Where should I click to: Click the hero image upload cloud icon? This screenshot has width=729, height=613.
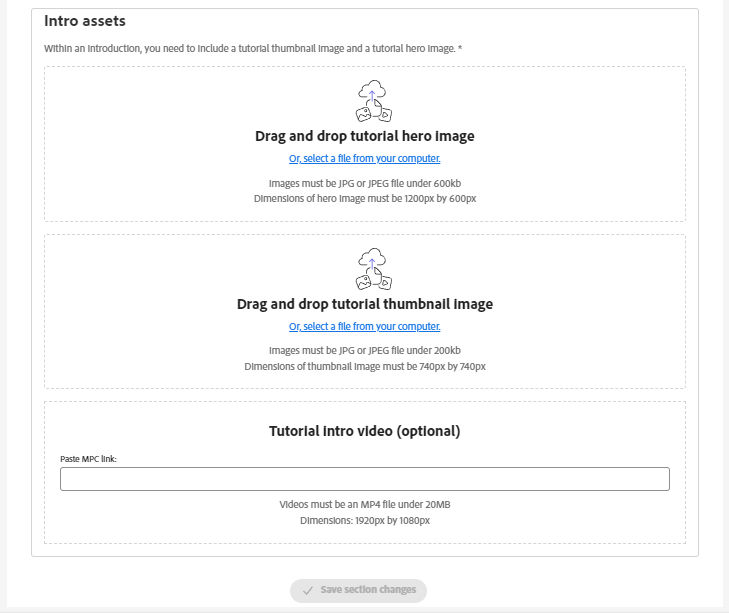[x=372, y=101]
